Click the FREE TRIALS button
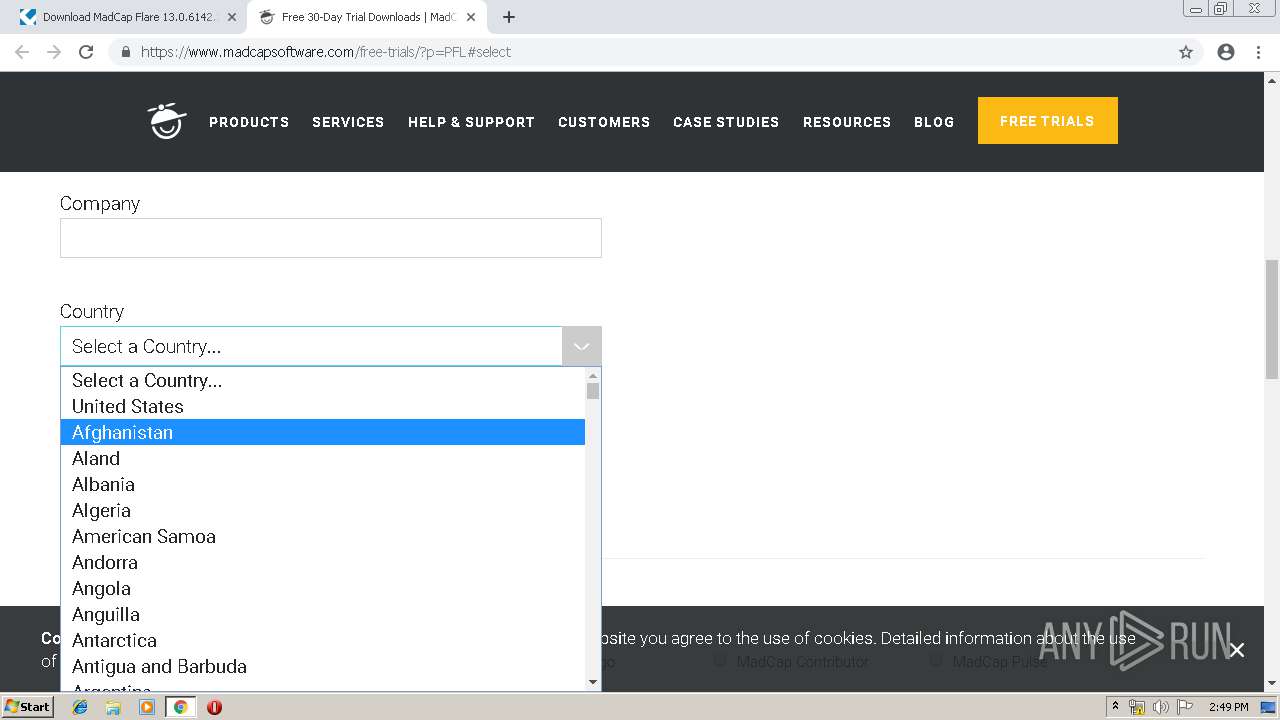1280x720 pixels. 1047,121
